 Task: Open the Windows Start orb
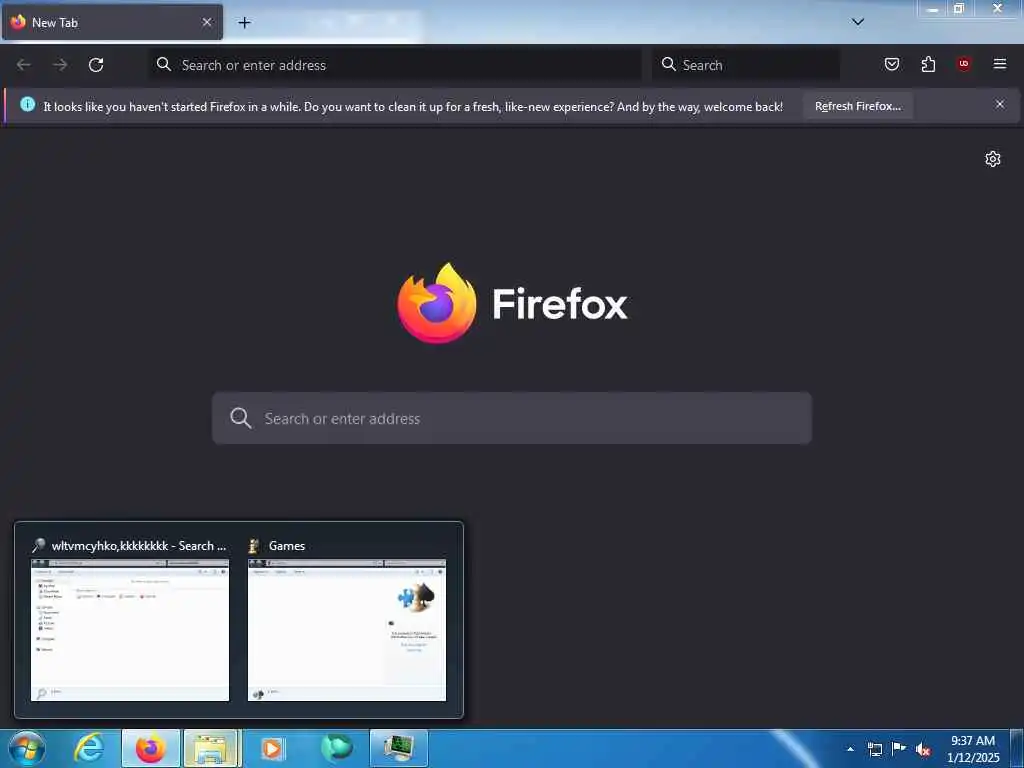pyautogui.click(x=27, y=748)
